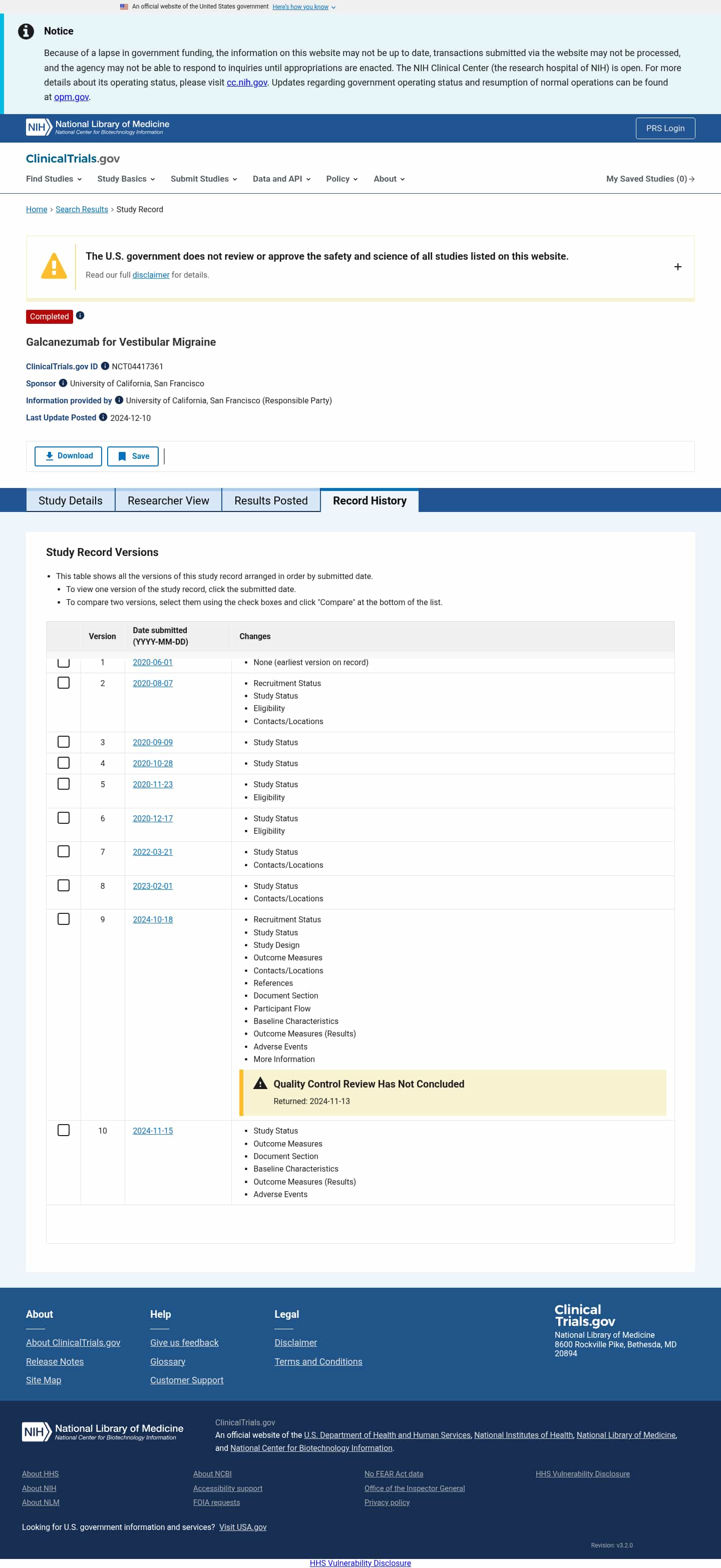The width and height of the screenshot is (721, 1568).
Task: Switch to the Researcher View tab
Action: 168,500
